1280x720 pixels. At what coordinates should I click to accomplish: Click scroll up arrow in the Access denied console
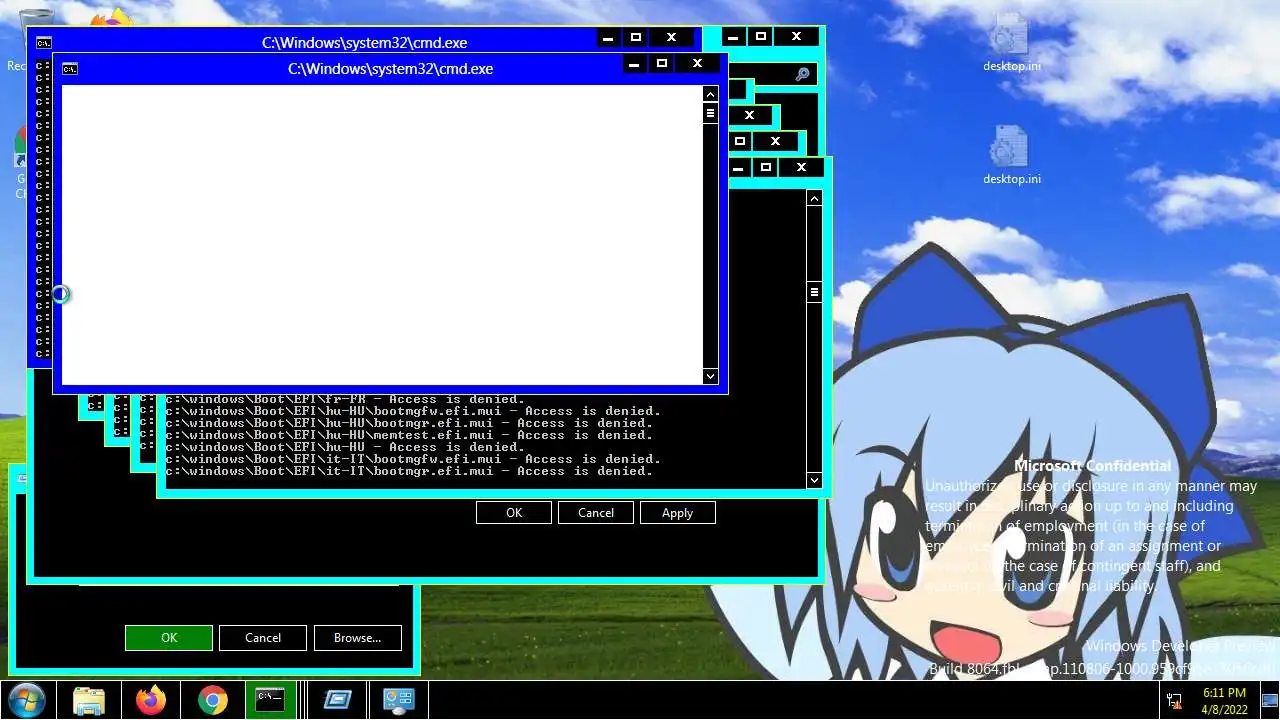click(x=814, y=198)
